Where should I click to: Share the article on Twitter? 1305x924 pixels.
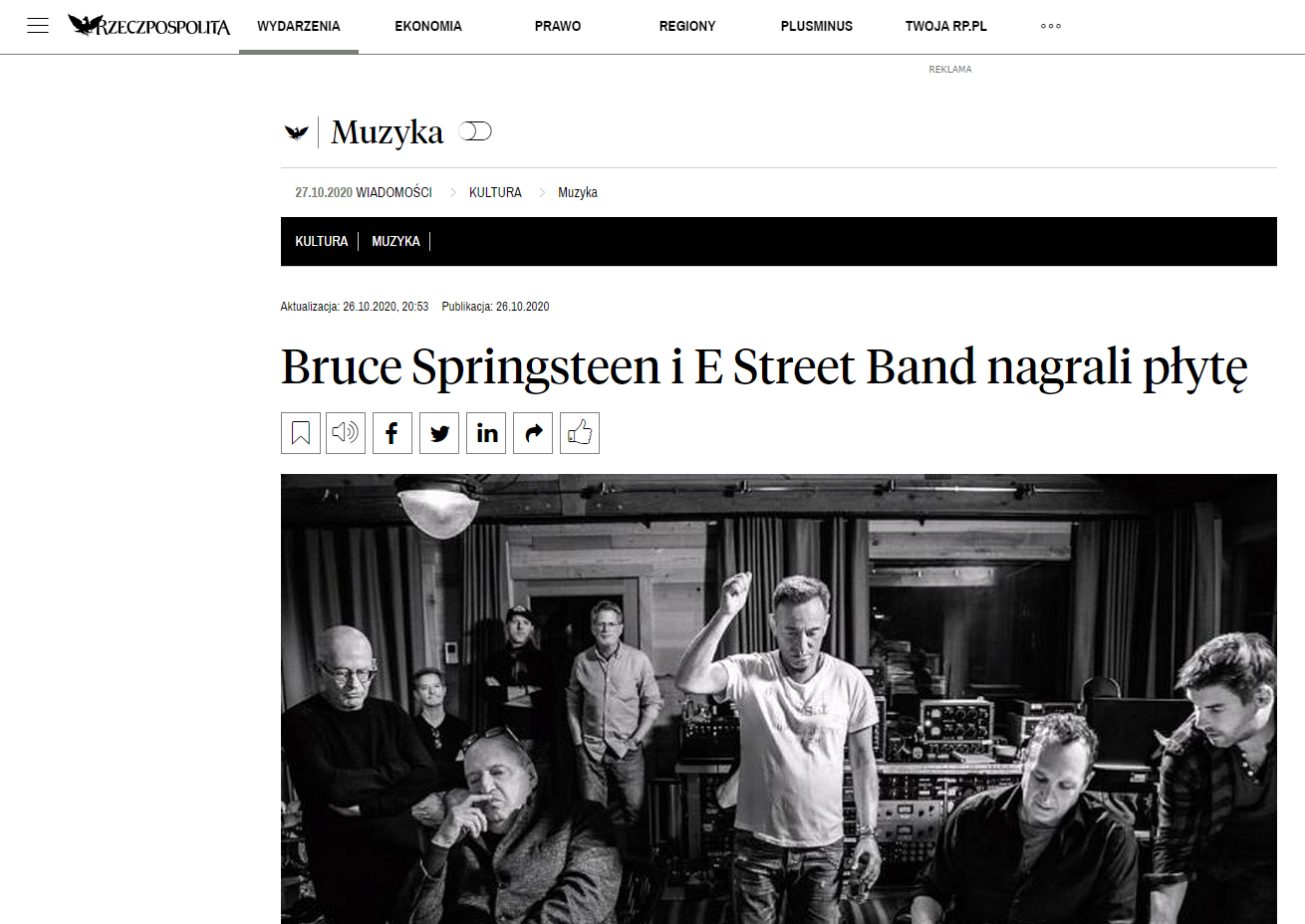(439, 433)
